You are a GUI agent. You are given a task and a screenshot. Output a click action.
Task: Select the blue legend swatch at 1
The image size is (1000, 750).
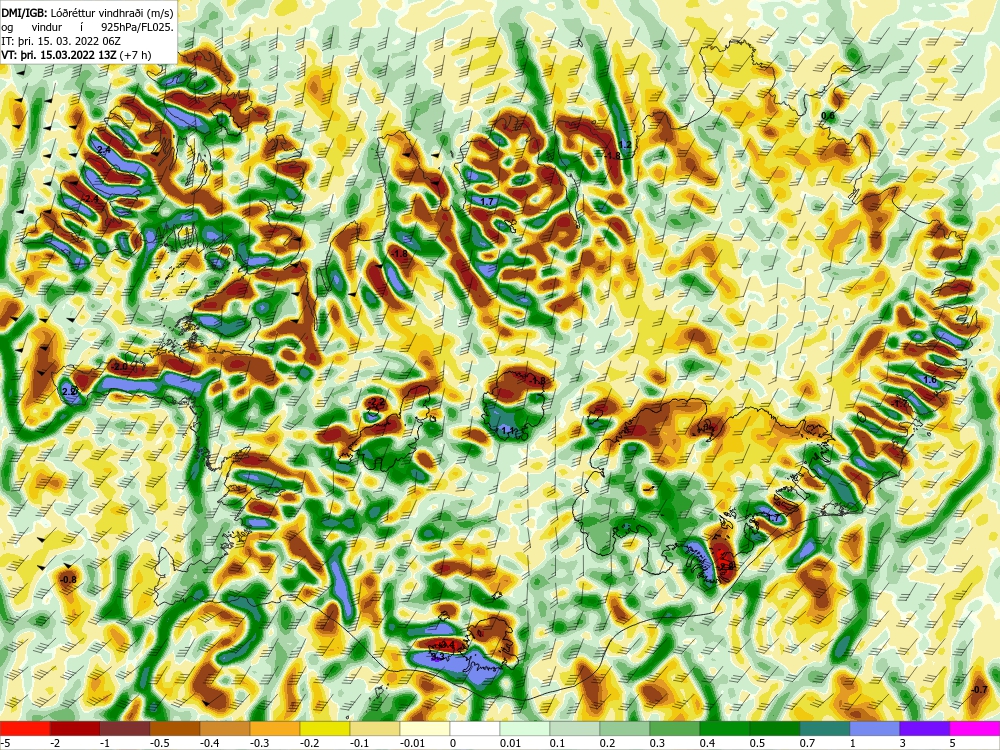[x=875, y=728]
